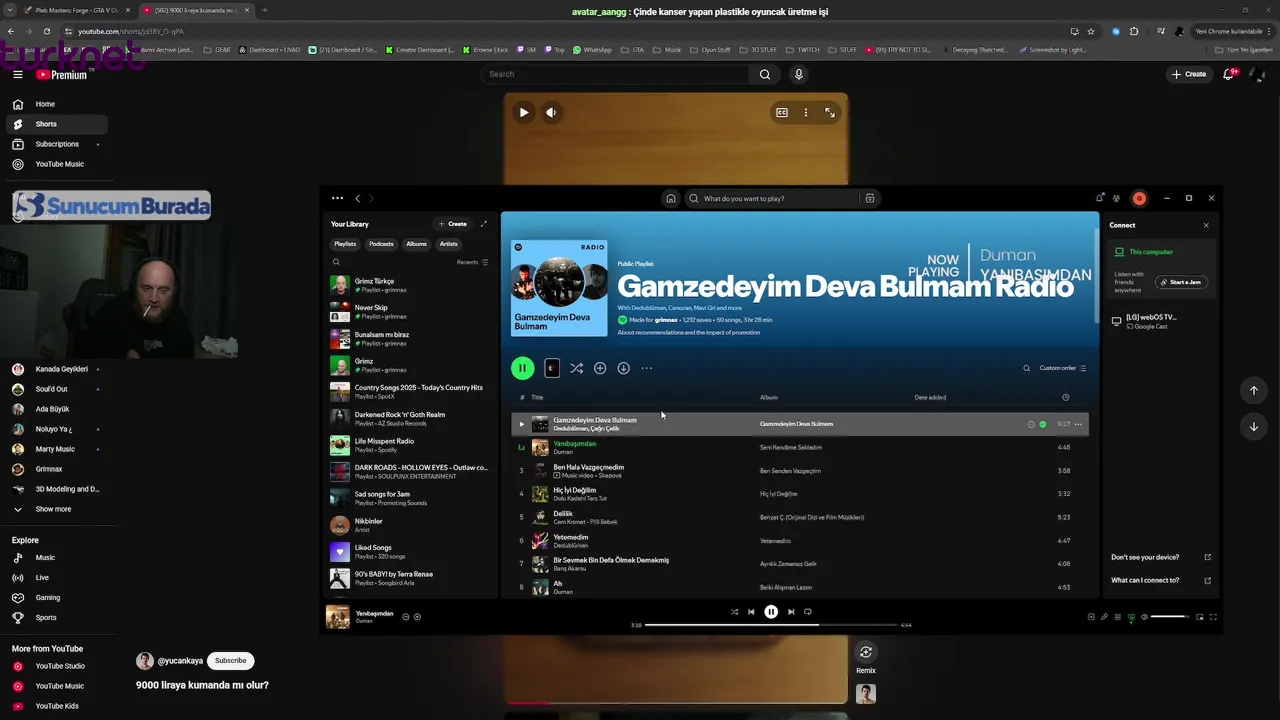Subscribe to @yucankaya channel

230,660
